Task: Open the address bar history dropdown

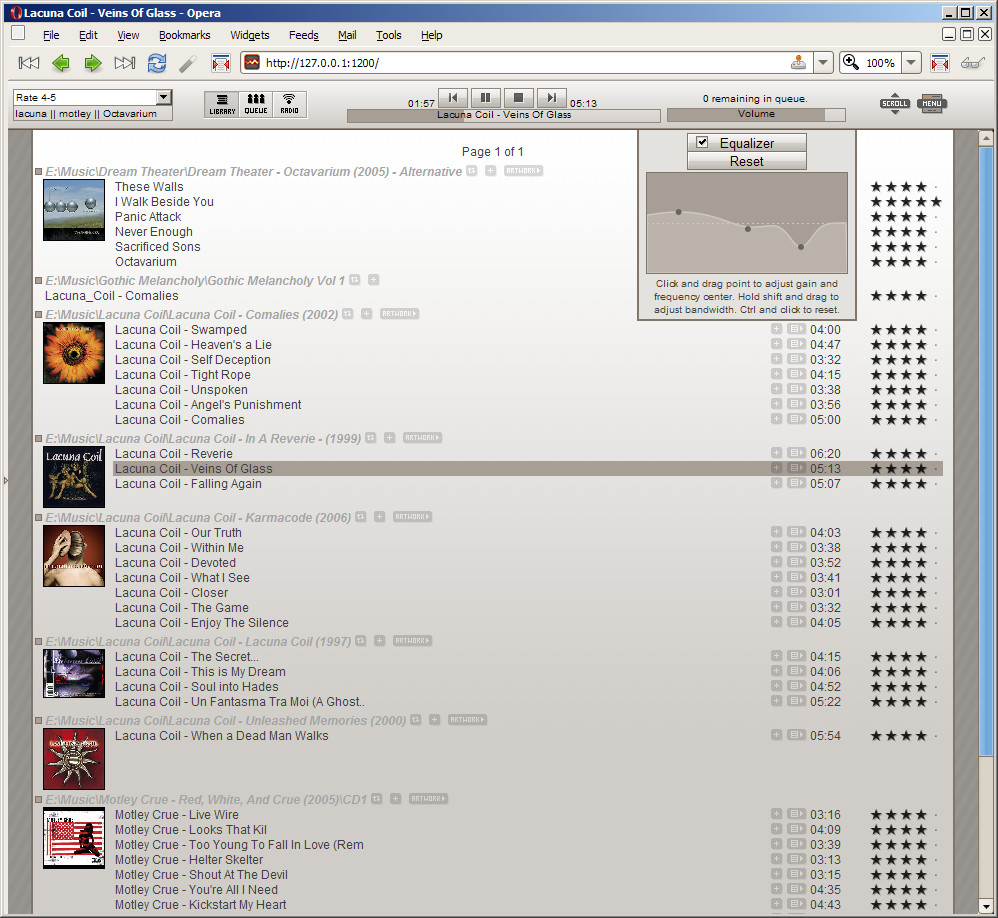Action: tap(823, 62)
